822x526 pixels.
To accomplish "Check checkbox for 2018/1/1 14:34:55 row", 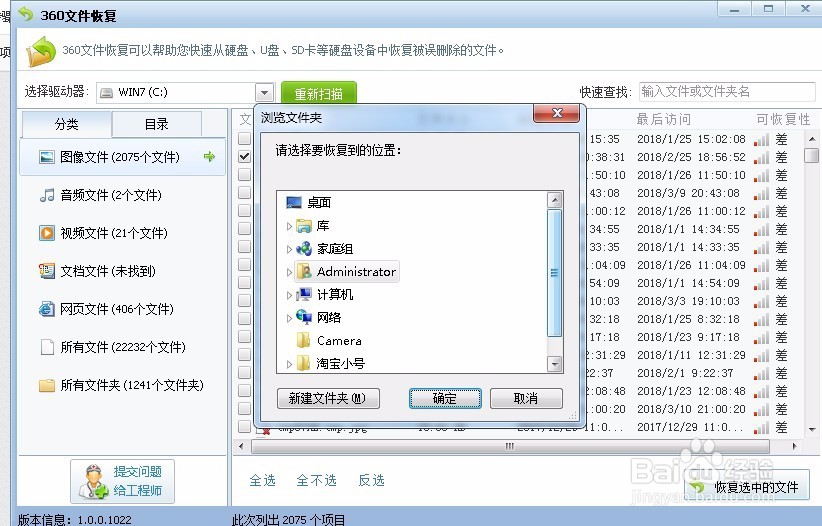I will pos(244,229).
